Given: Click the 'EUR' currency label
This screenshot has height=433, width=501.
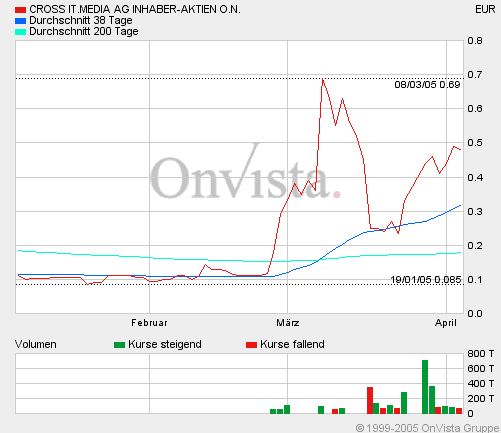Looking at the screenshot, I should click(x=485, y=9).
